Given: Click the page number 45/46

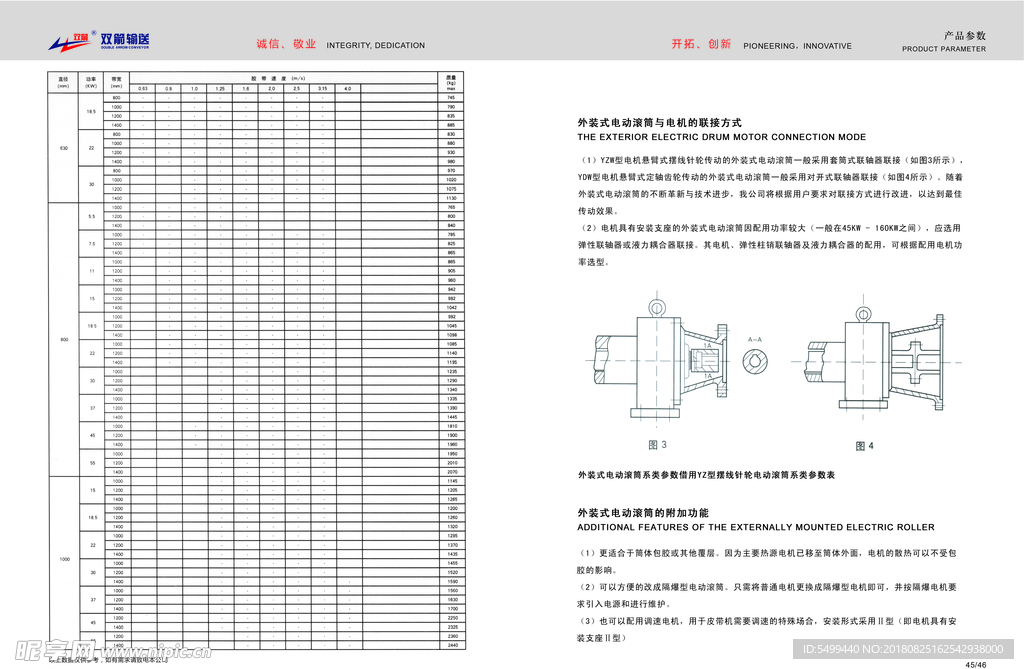Looking at the screenshot, I should point(976,664).
